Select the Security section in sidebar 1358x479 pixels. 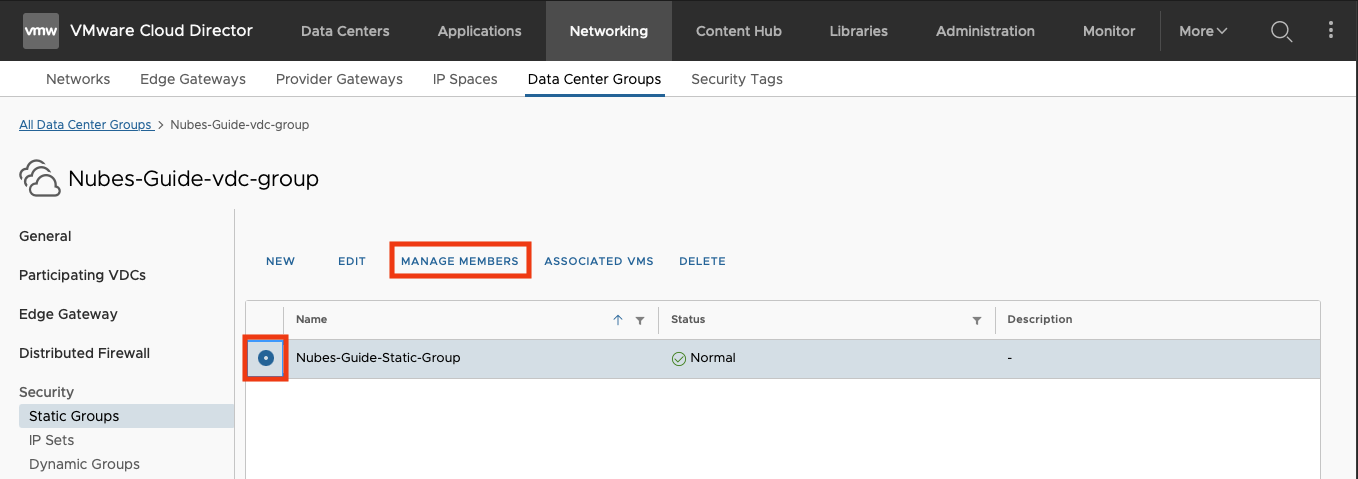pyautogui.click(x=46, y=392)
